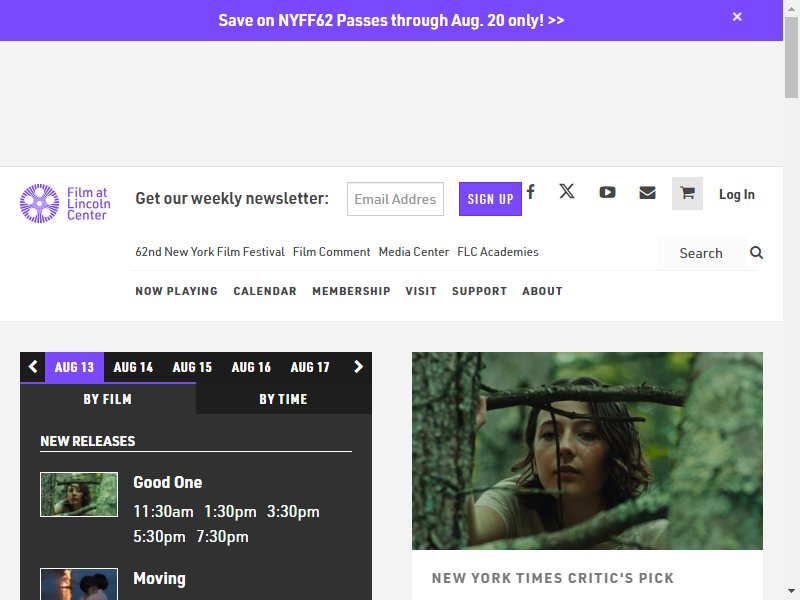The height and width of the screenshot is (600, 800).
Task: Select the AUG 14 date tab
Action: tap(133, 367)
